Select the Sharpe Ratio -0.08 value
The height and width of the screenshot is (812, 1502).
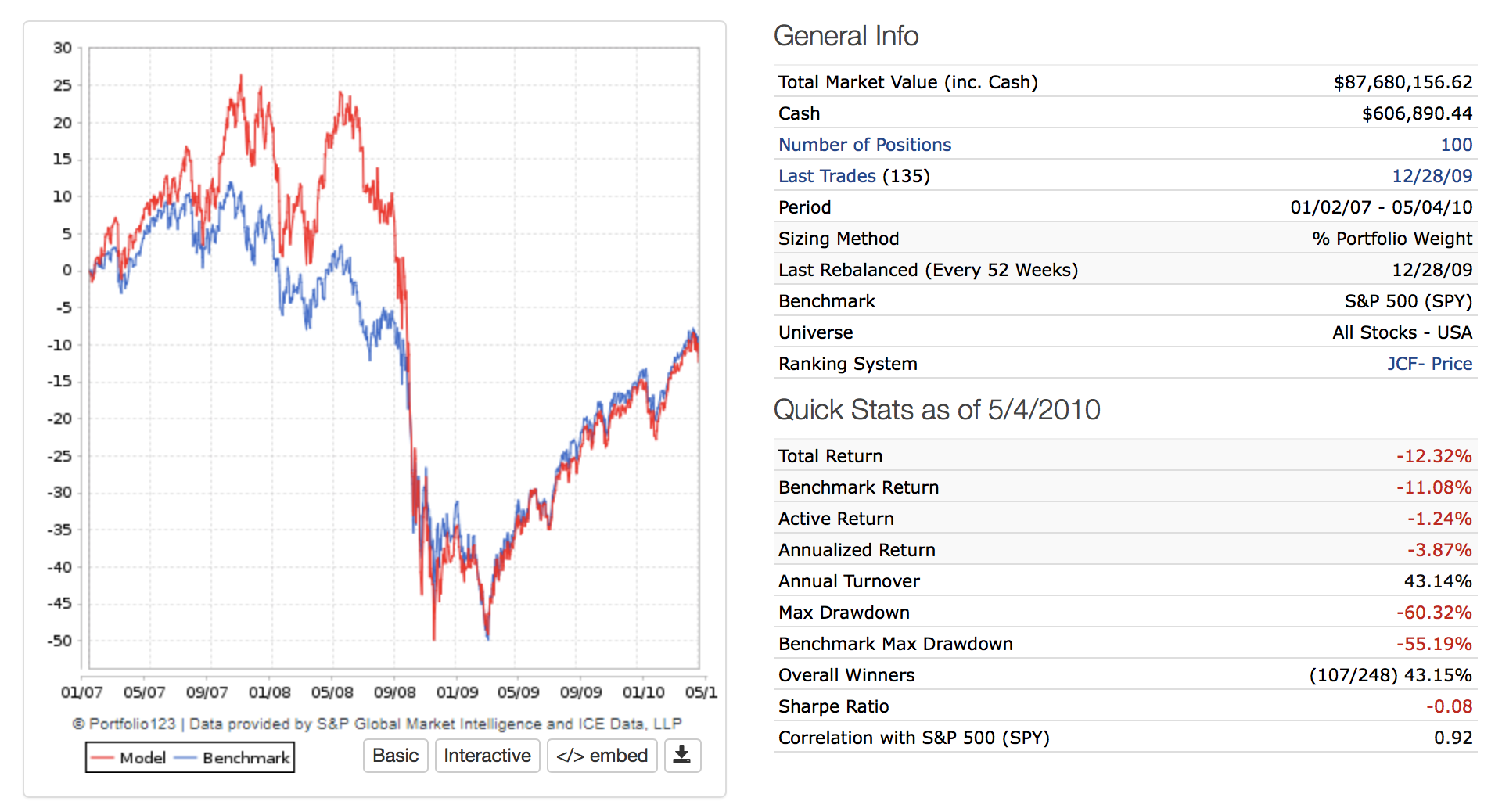[x=1449, y=706]
